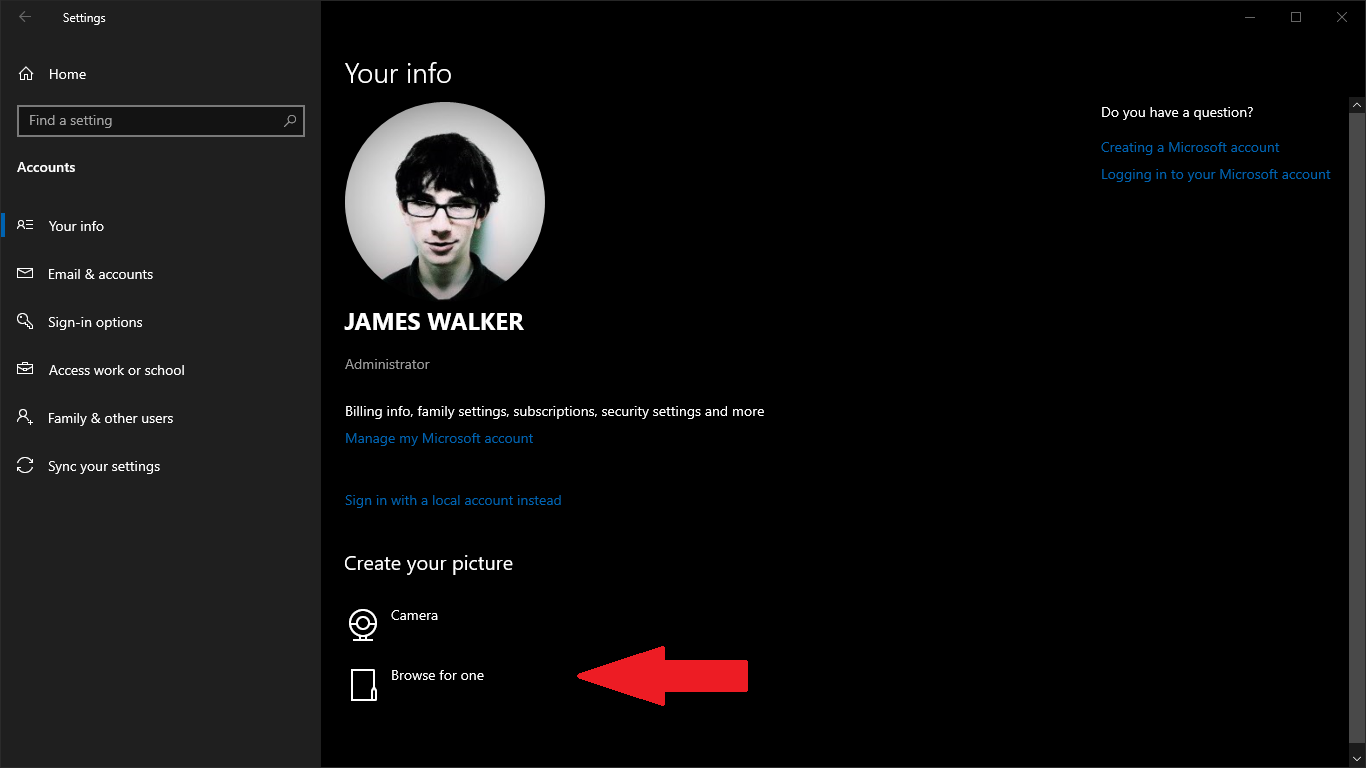Click Sign in with a local account instead
Image resolution: width=1366 pixels, height=768 pixels.
coord(453,500)
